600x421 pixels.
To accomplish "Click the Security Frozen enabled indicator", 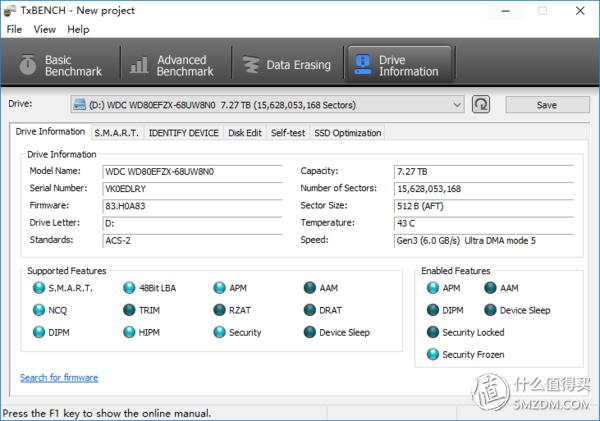I will click(x=433, y=354).
